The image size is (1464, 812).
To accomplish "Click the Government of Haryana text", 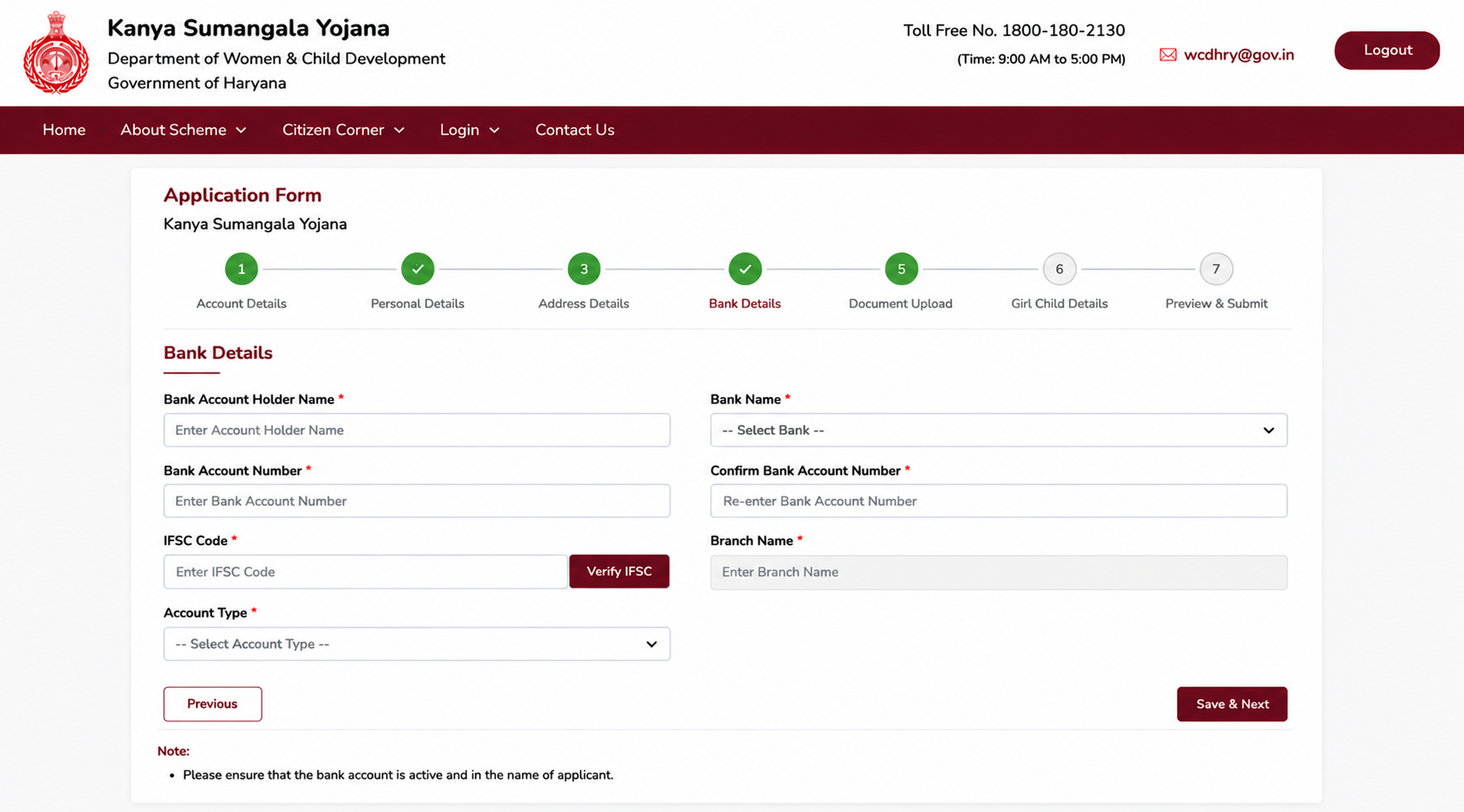I will pos(197,83).
